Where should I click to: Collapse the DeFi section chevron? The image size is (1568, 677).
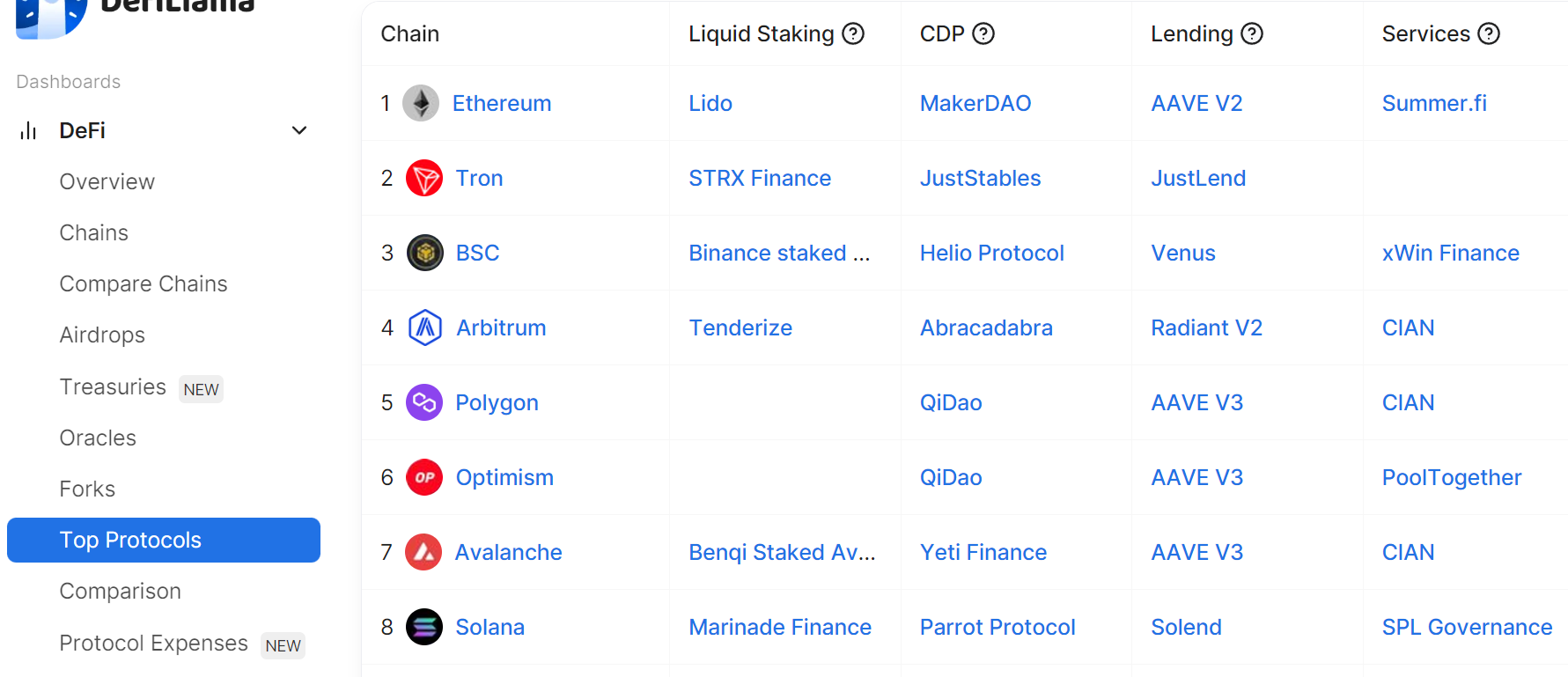pos(299,130)
